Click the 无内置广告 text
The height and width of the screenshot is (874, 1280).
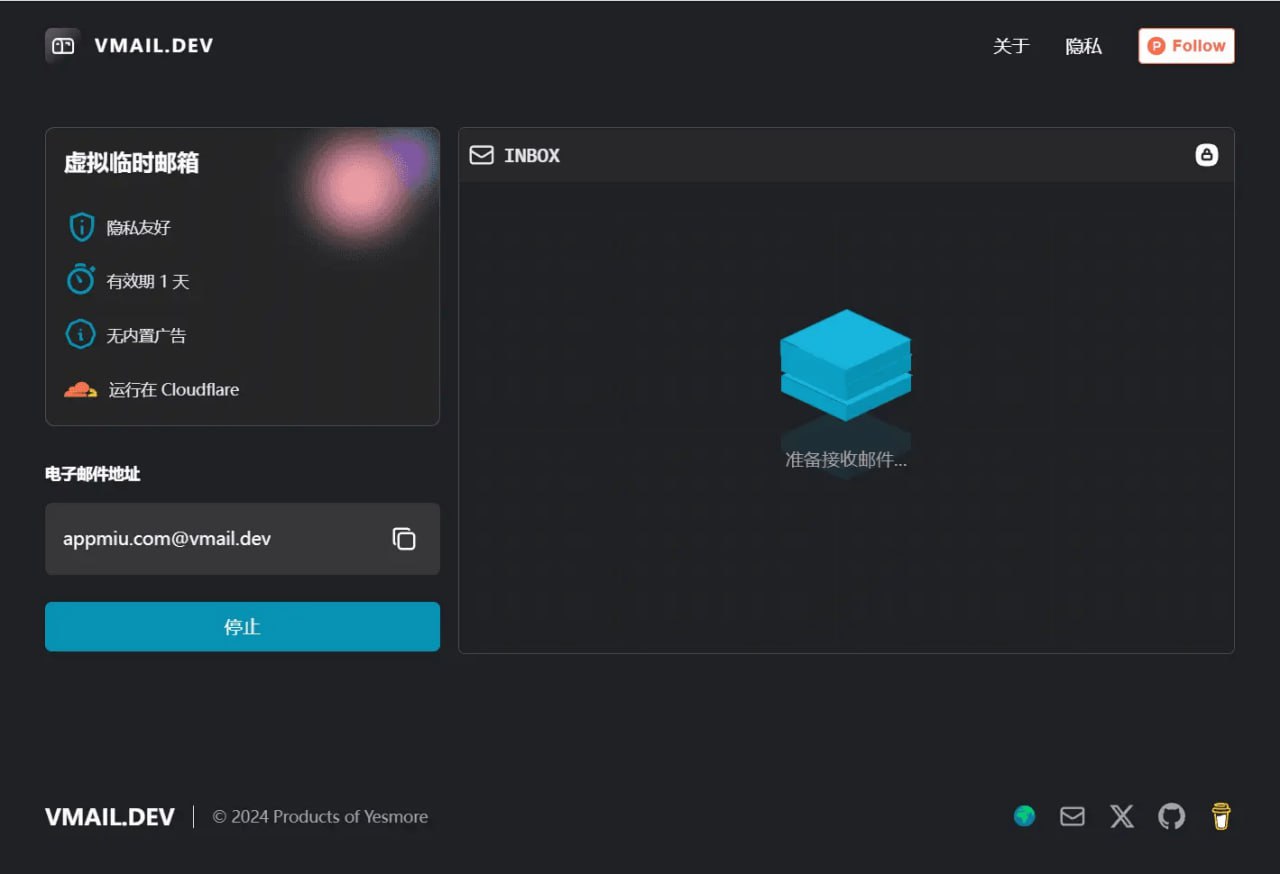(146, 336)
